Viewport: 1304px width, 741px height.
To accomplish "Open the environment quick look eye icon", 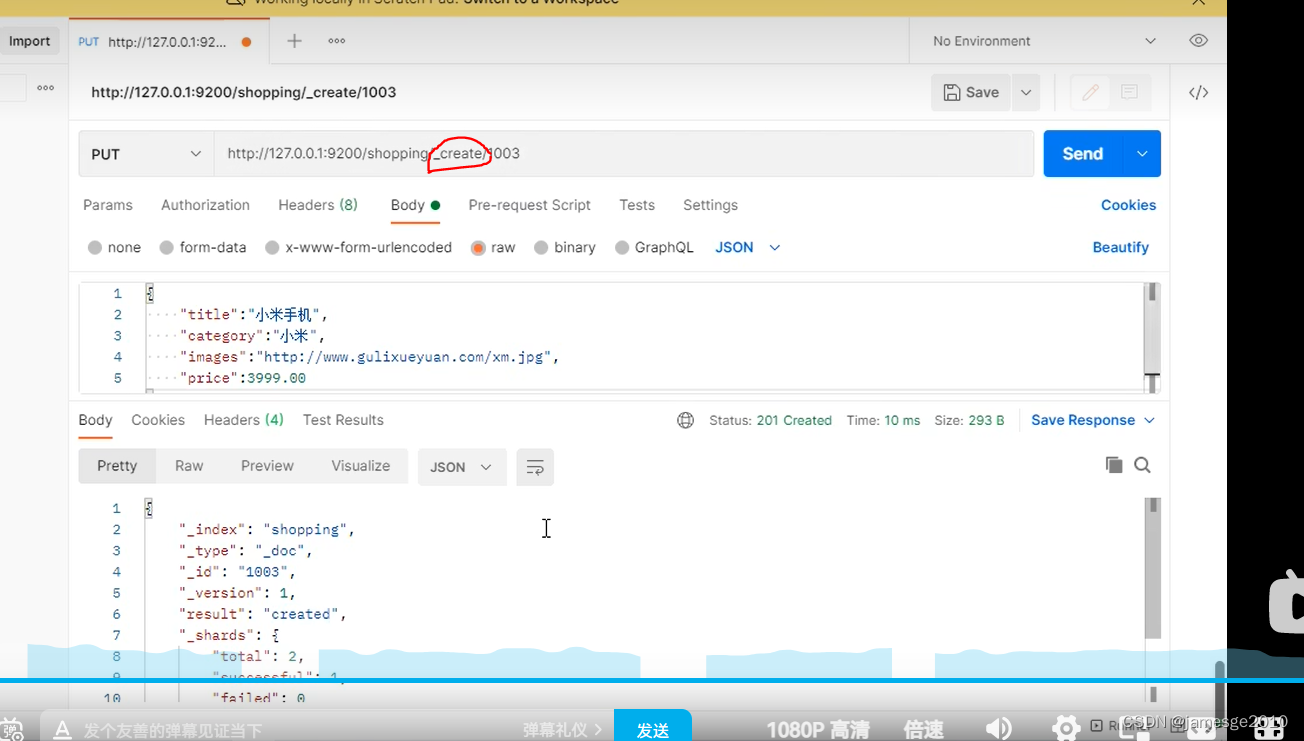I will (x=1199, y=41).
